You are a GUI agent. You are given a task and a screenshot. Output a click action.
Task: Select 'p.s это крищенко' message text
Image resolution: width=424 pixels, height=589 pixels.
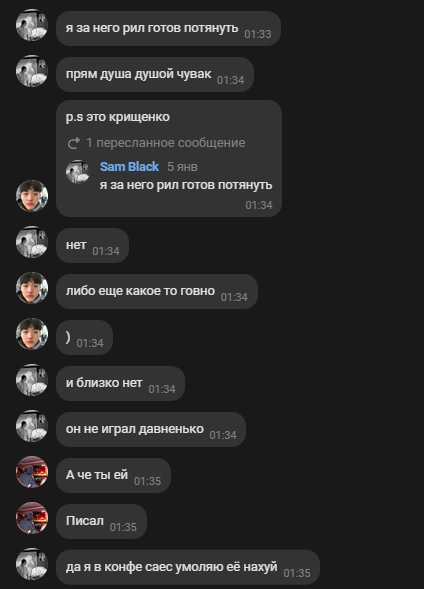click(x=118, y=117)
